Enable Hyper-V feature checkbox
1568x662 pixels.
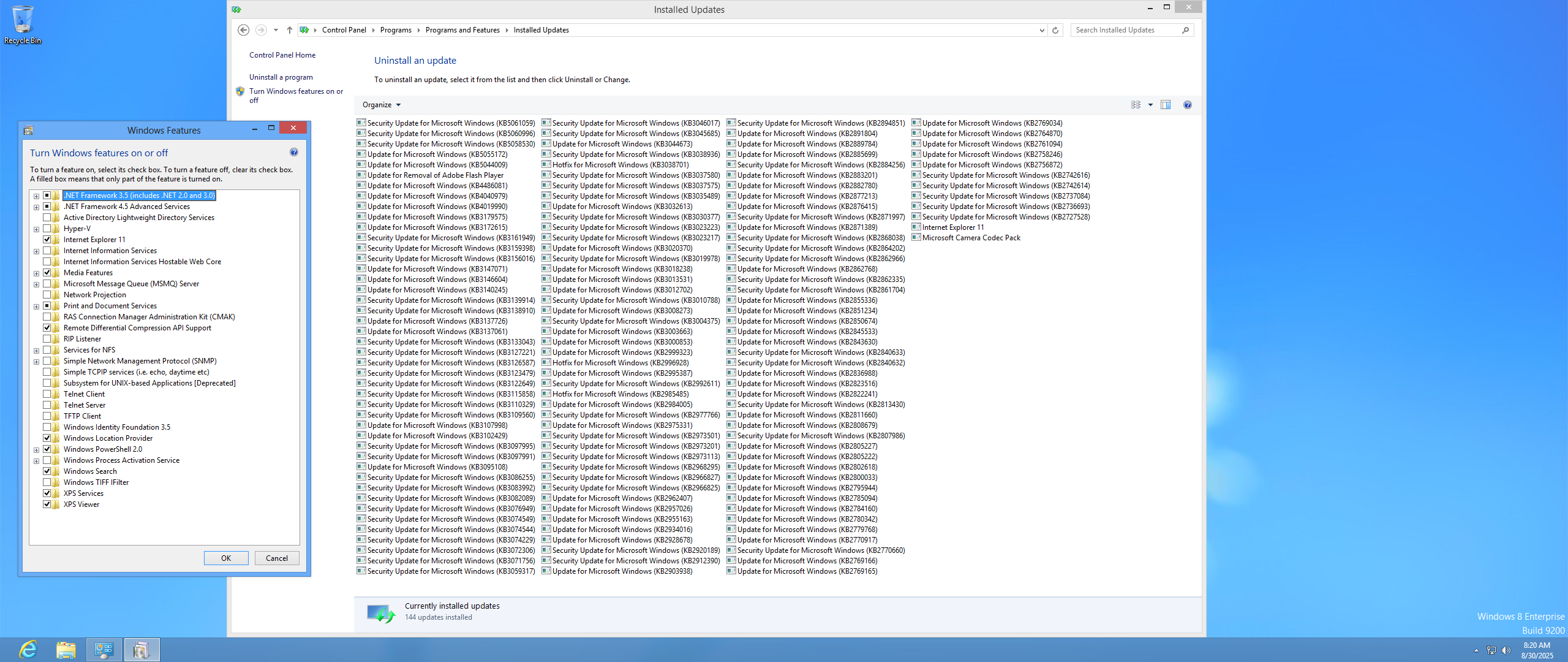pyautogui.click(x=47, y=229)
